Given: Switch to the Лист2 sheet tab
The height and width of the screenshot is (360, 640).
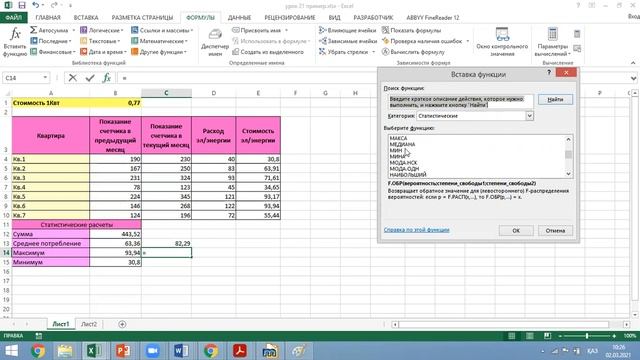Looking at the screenshot, I should coord(89,324).
